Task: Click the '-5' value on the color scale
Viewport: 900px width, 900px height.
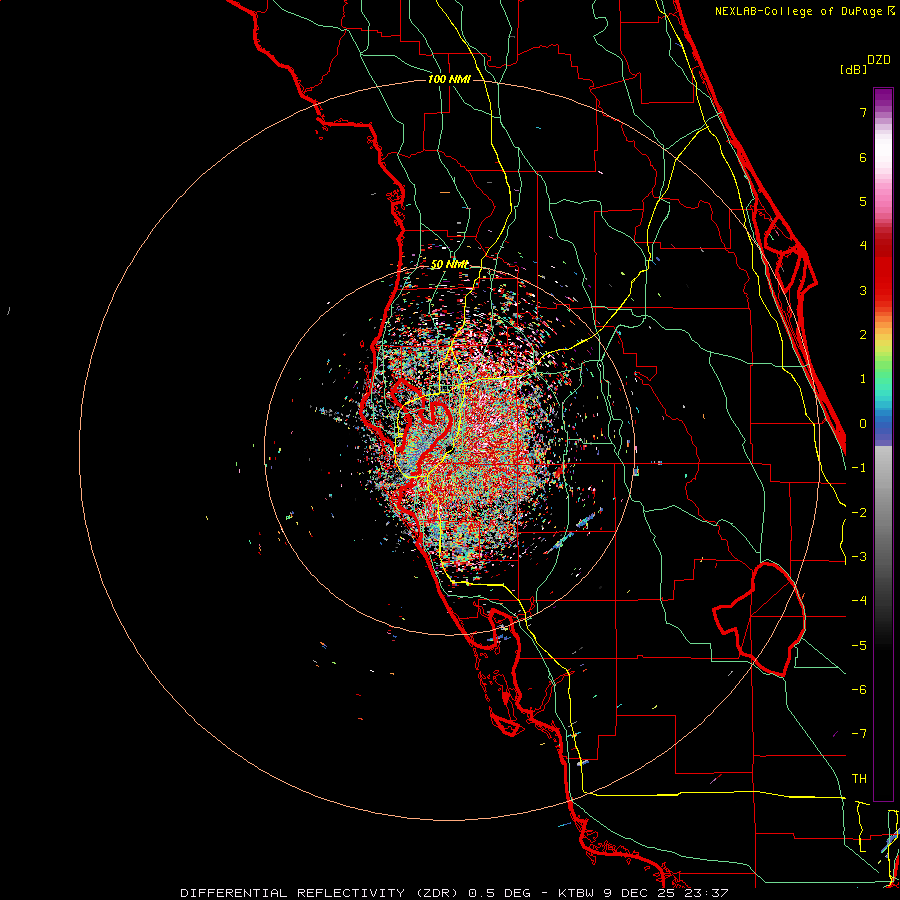Action: (x=859, y=646)
